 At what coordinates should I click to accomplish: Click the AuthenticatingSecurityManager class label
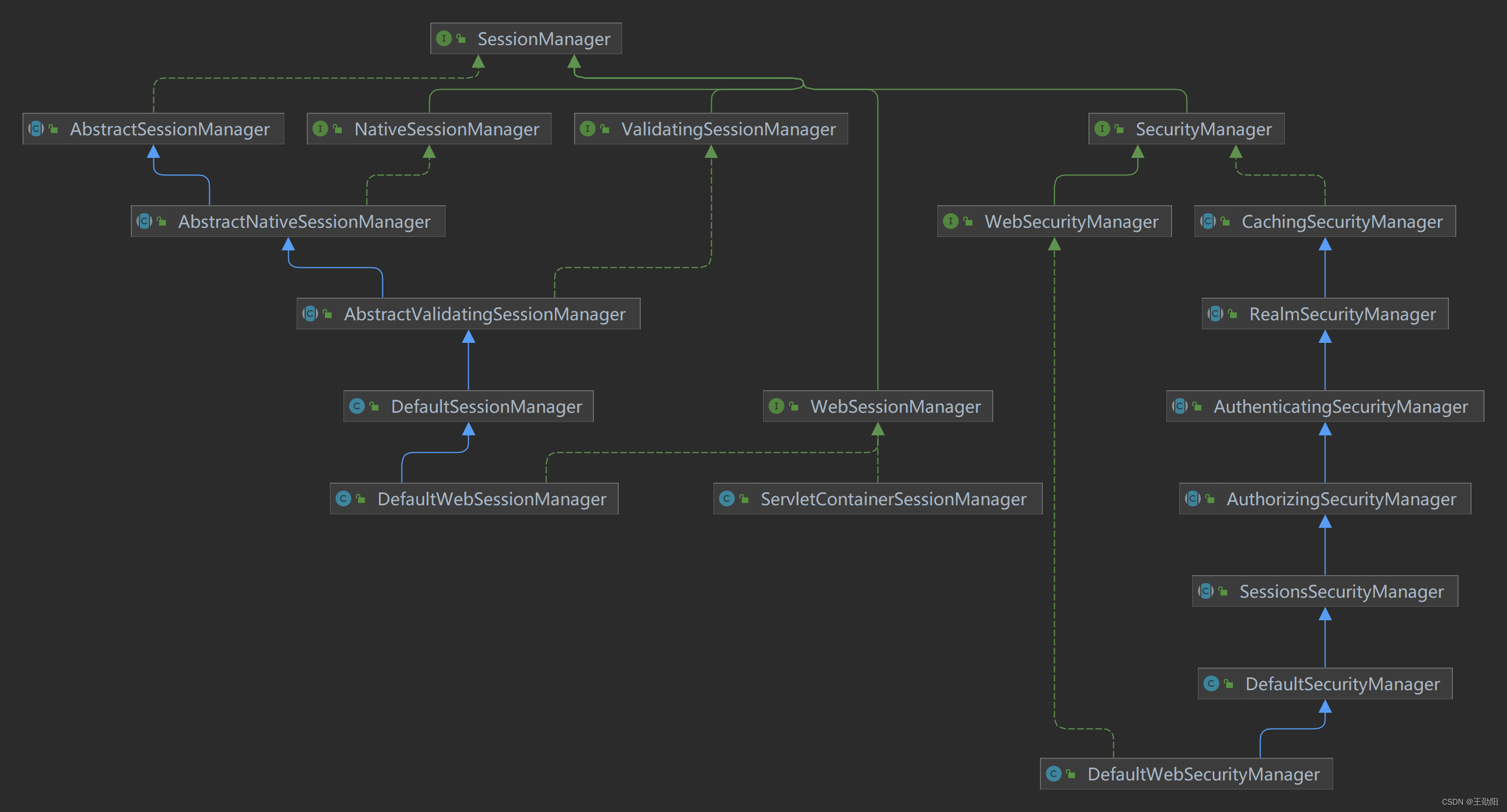1340,406
